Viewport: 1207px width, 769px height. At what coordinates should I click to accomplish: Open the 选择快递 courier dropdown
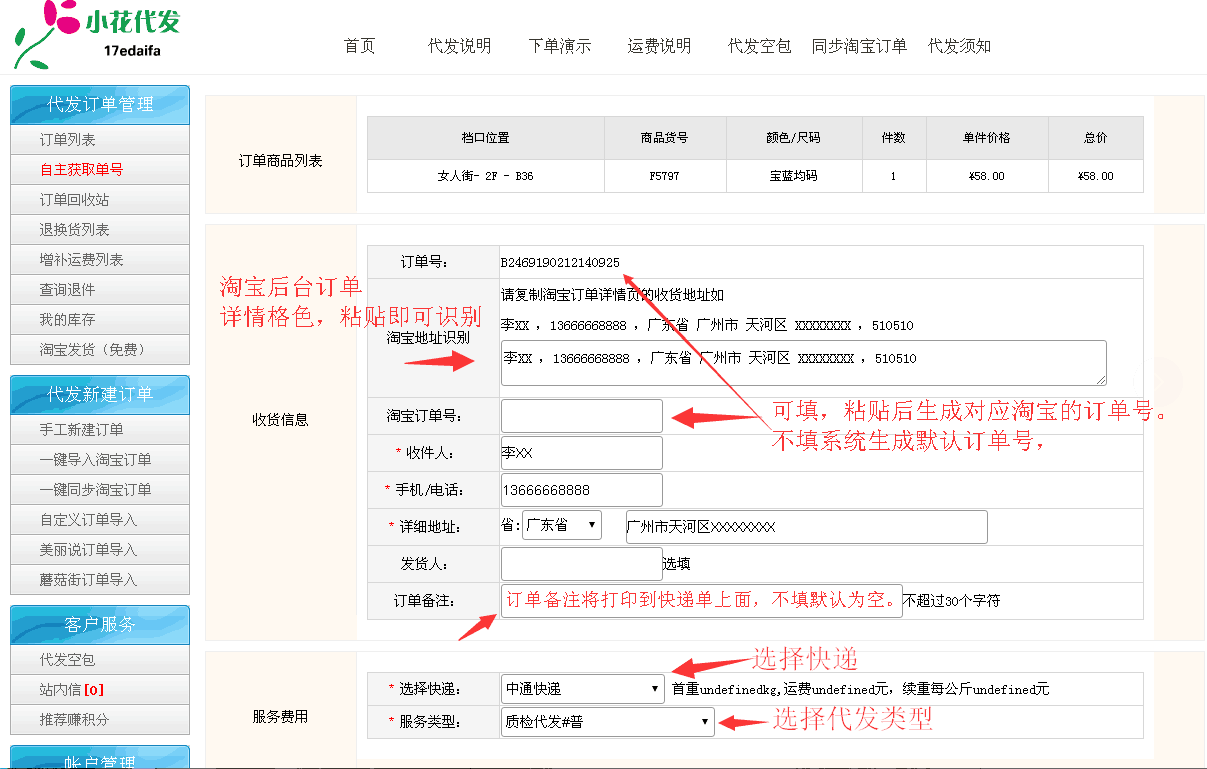pos(583,689)
